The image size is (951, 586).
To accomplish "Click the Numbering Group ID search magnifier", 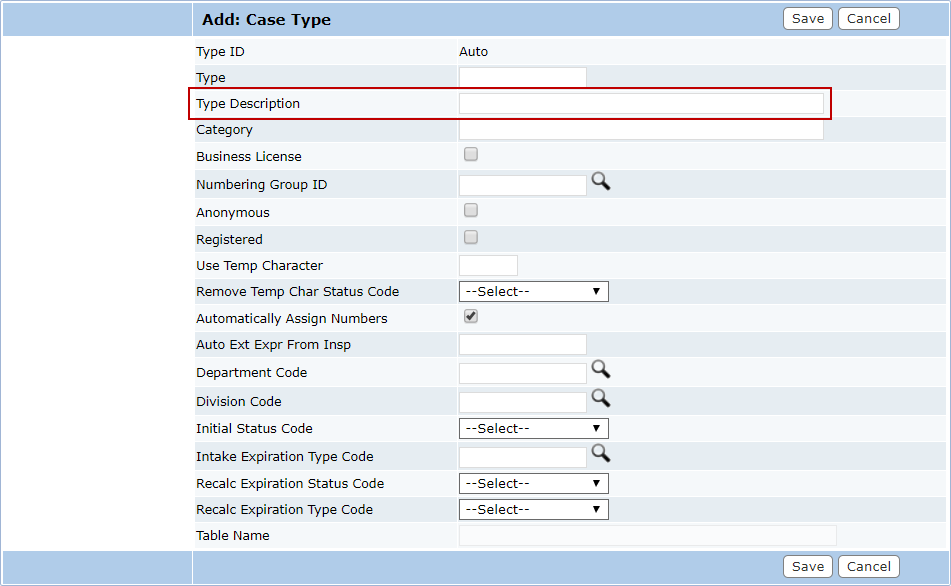I will (600, 181).
